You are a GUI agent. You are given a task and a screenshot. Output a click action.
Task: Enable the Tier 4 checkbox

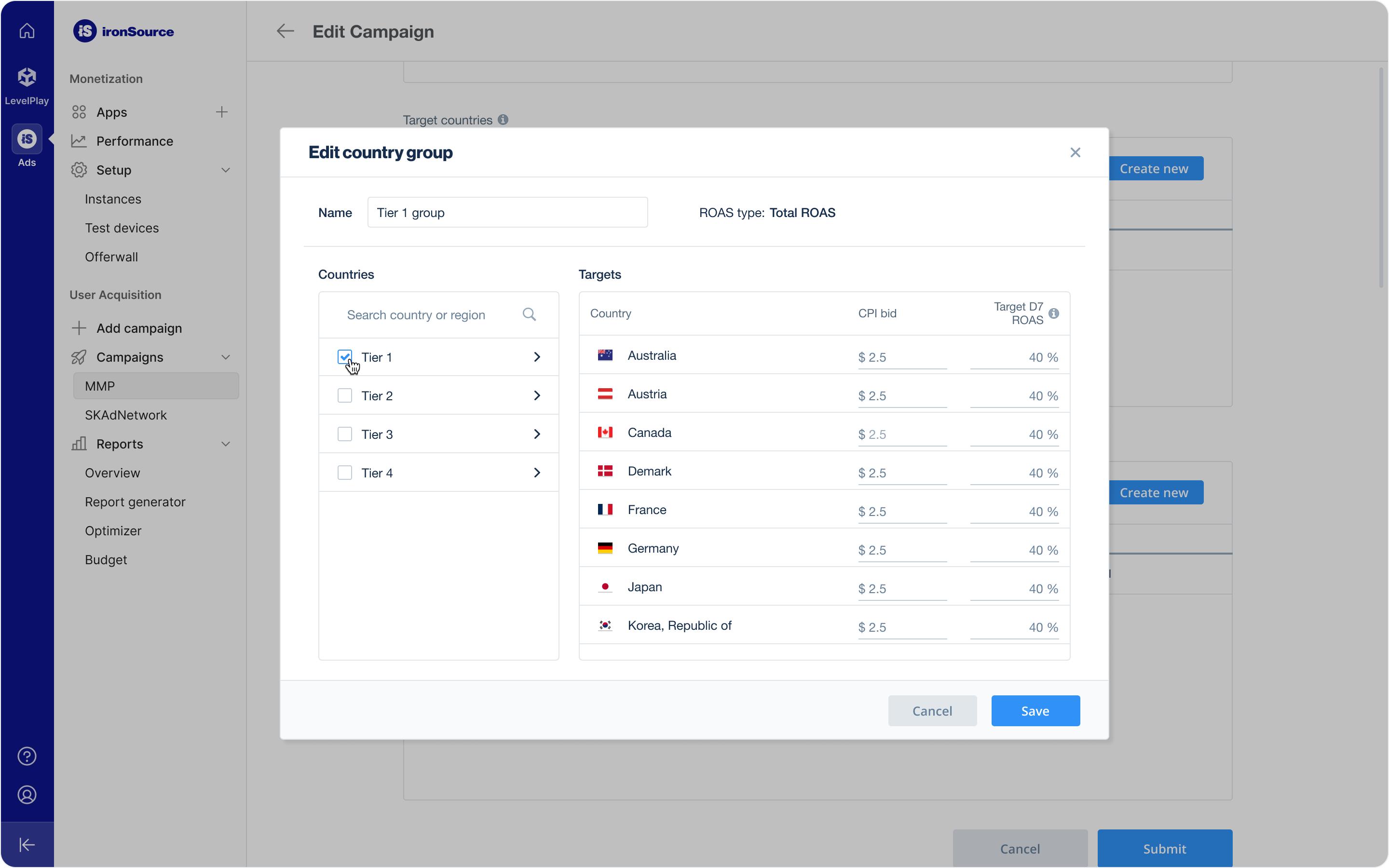click(x=344, y=473)
